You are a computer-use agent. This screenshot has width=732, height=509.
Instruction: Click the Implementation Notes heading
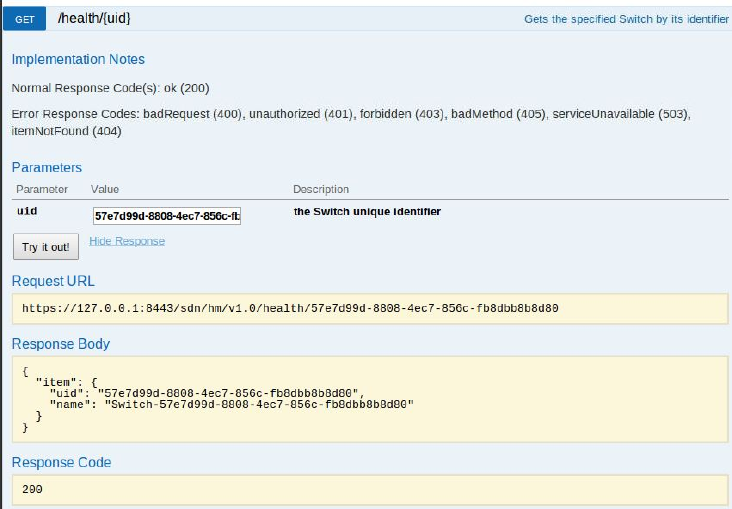click(x=78, y=59)
